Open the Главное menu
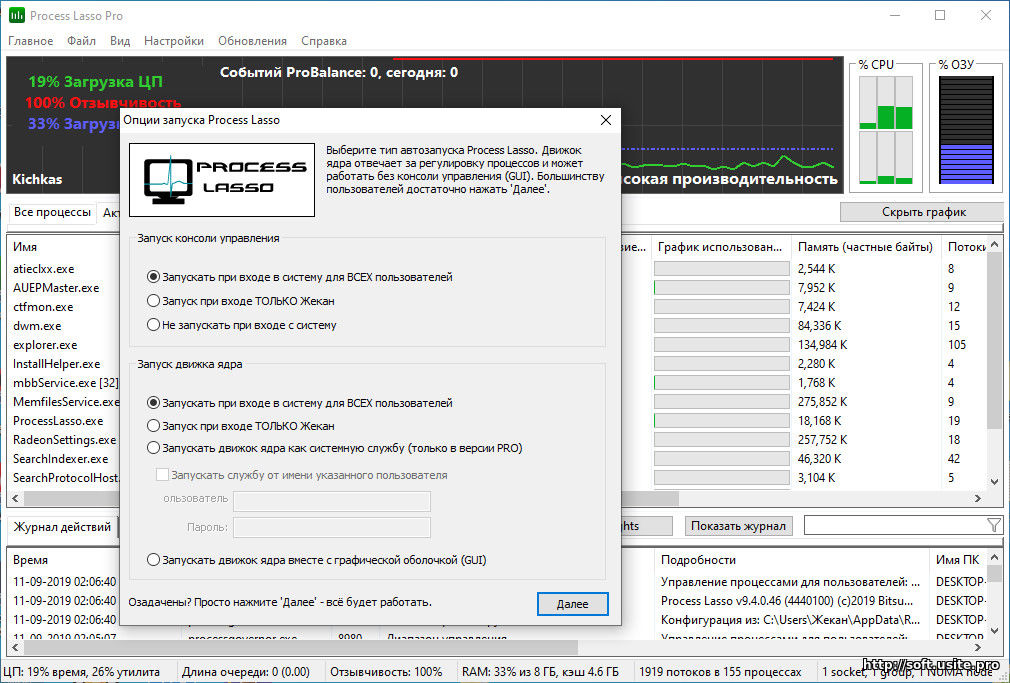1010x683 pixels. [x=31, y=41]
